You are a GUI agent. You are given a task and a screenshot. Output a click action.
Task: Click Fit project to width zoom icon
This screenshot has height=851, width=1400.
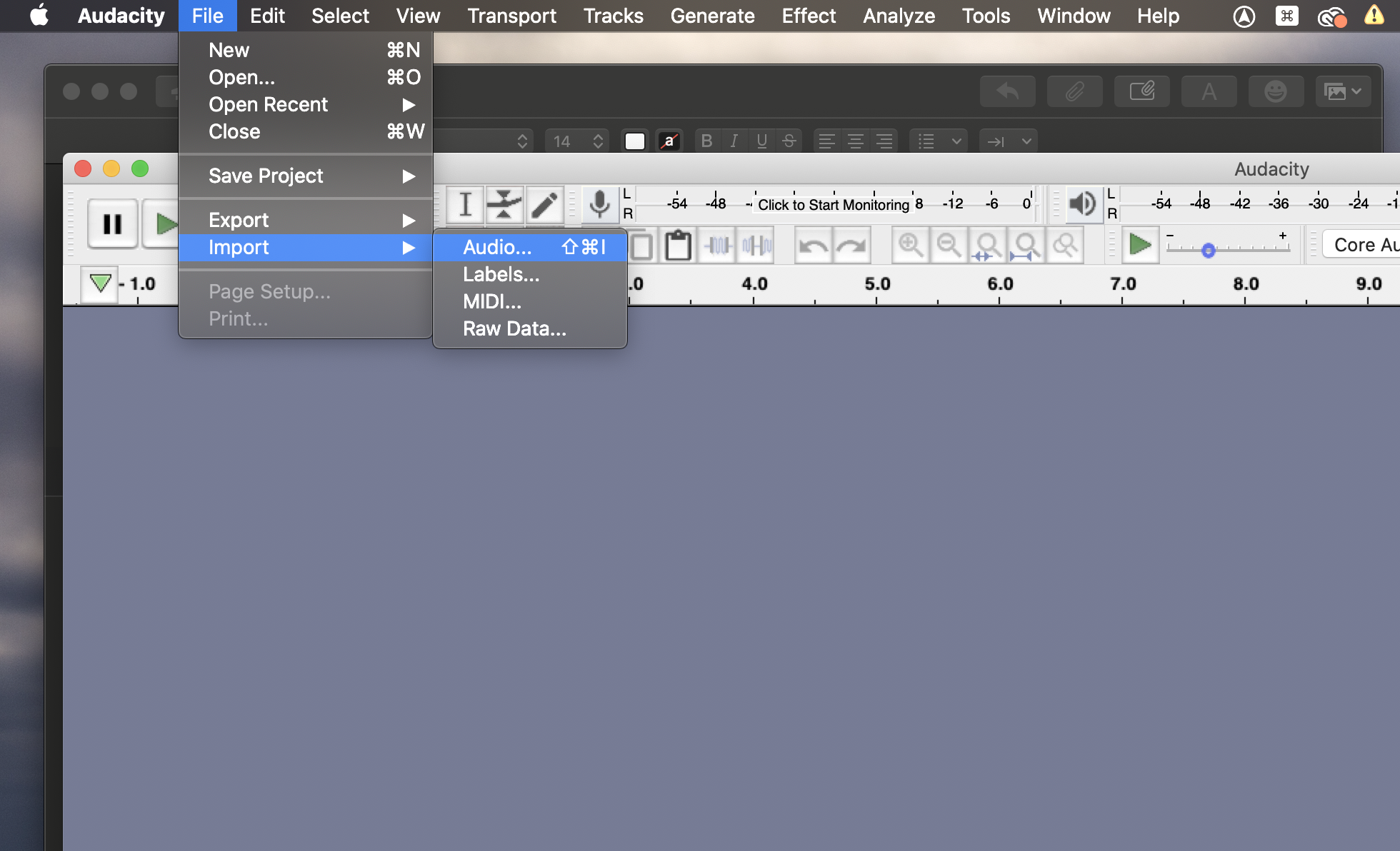pyautogui.click(x=1026, y=246)
